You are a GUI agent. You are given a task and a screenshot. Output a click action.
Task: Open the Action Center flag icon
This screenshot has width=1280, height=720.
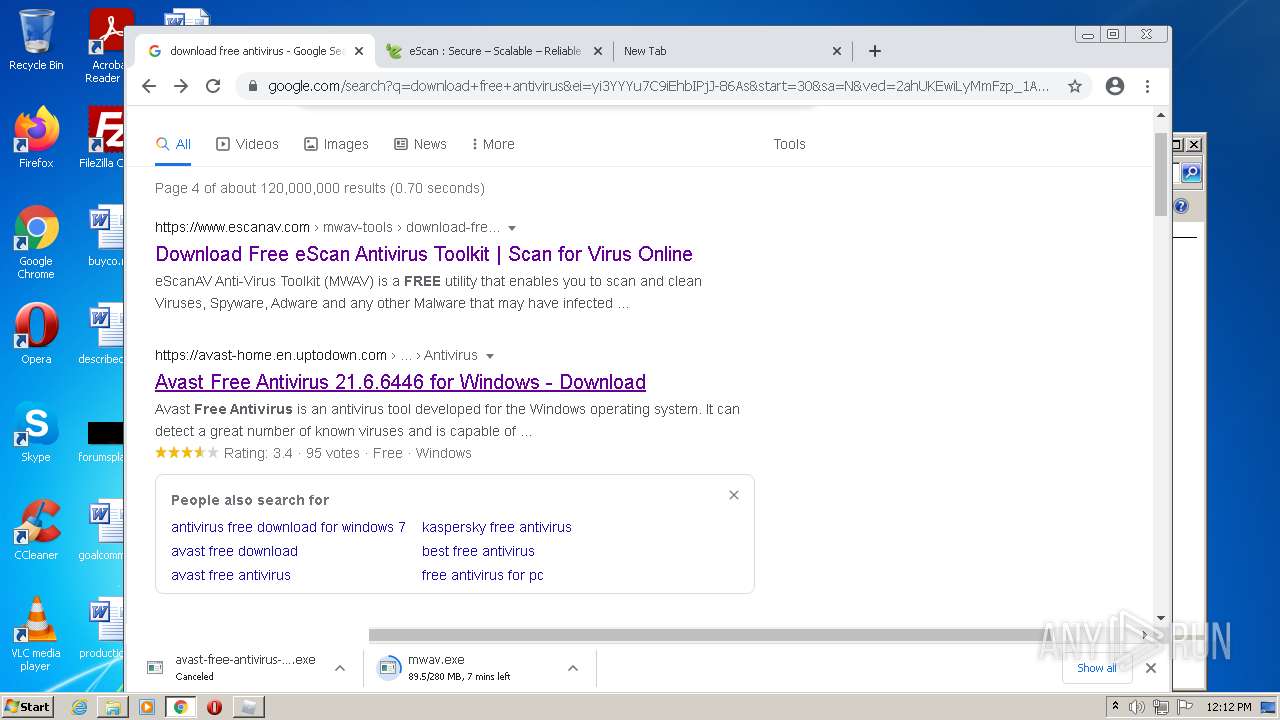(x=1184, y=707)
